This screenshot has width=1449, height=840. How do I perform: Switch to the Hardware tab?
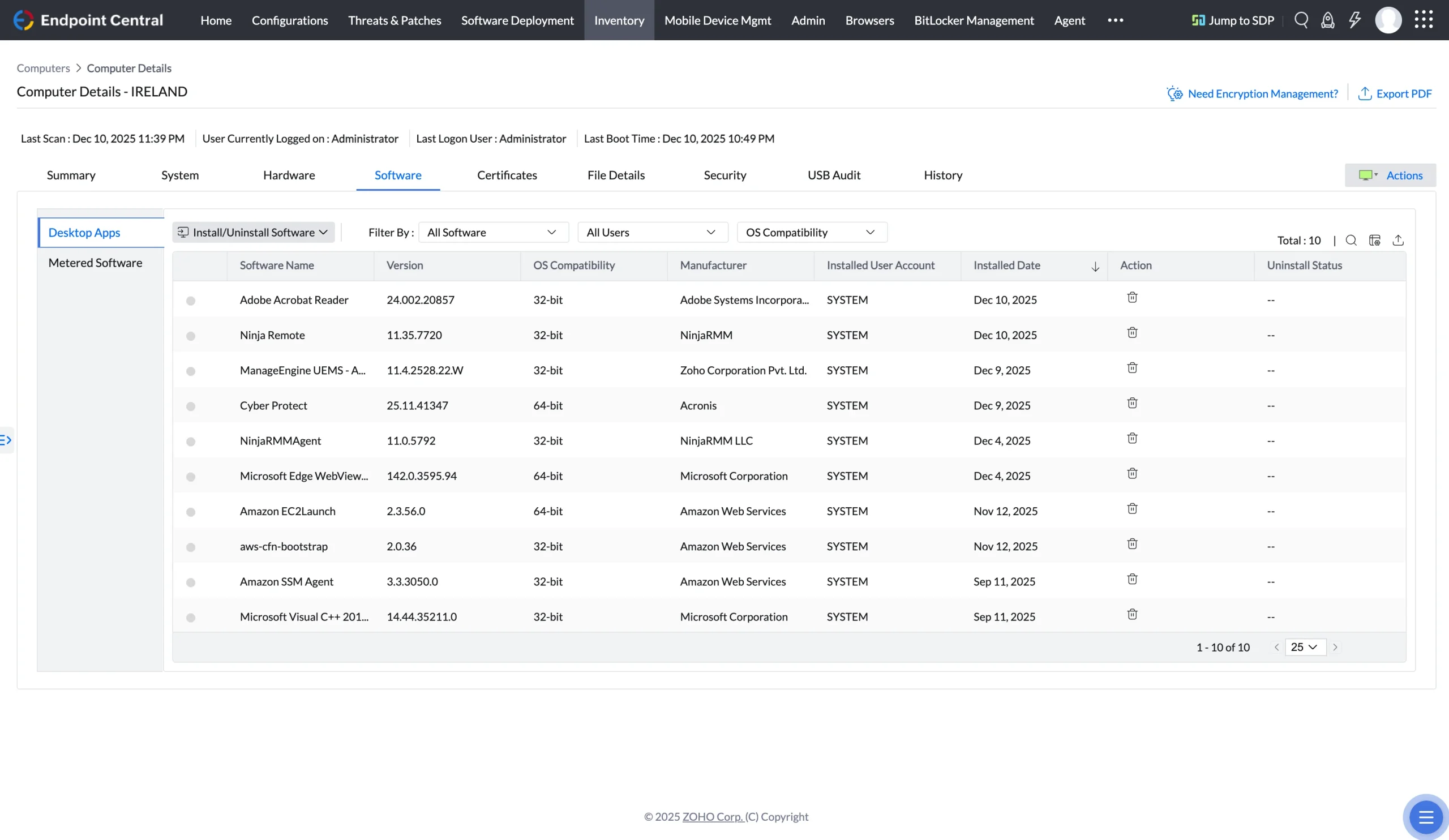click(x=289, y=175)
